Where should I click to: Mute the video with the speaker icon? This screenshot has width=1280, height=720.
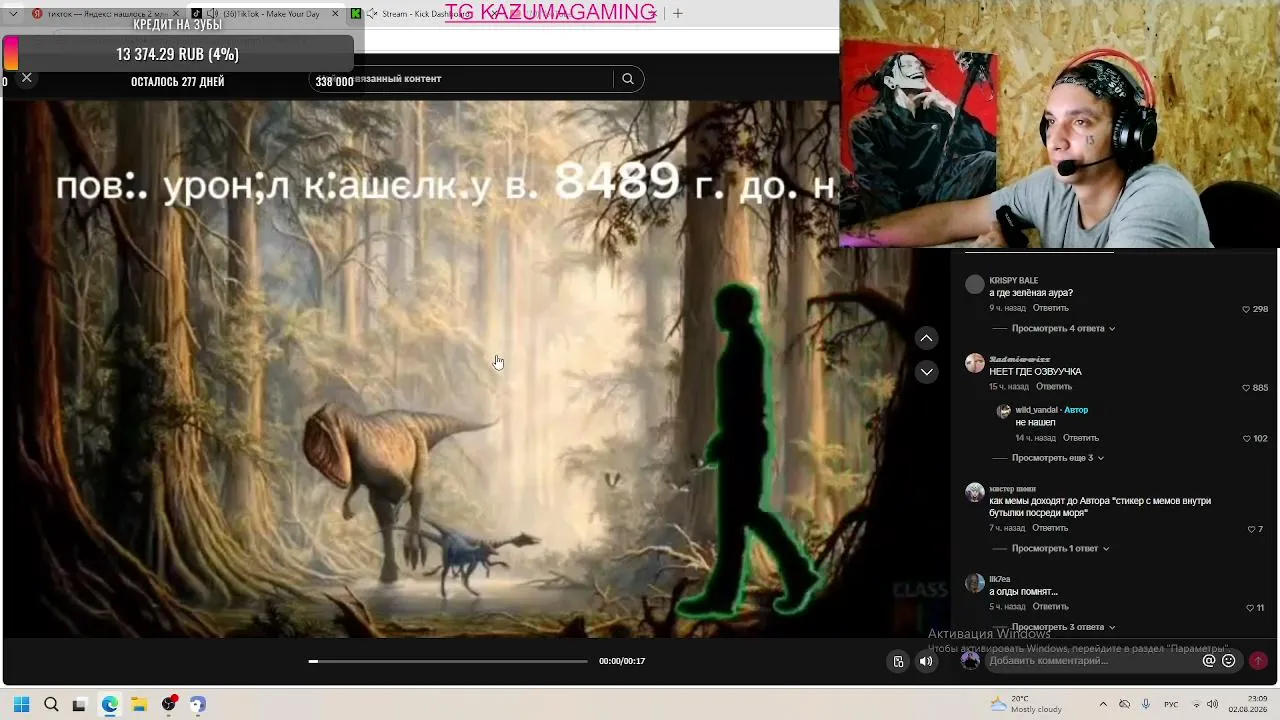pyautogui.click(x=926, y=661)
